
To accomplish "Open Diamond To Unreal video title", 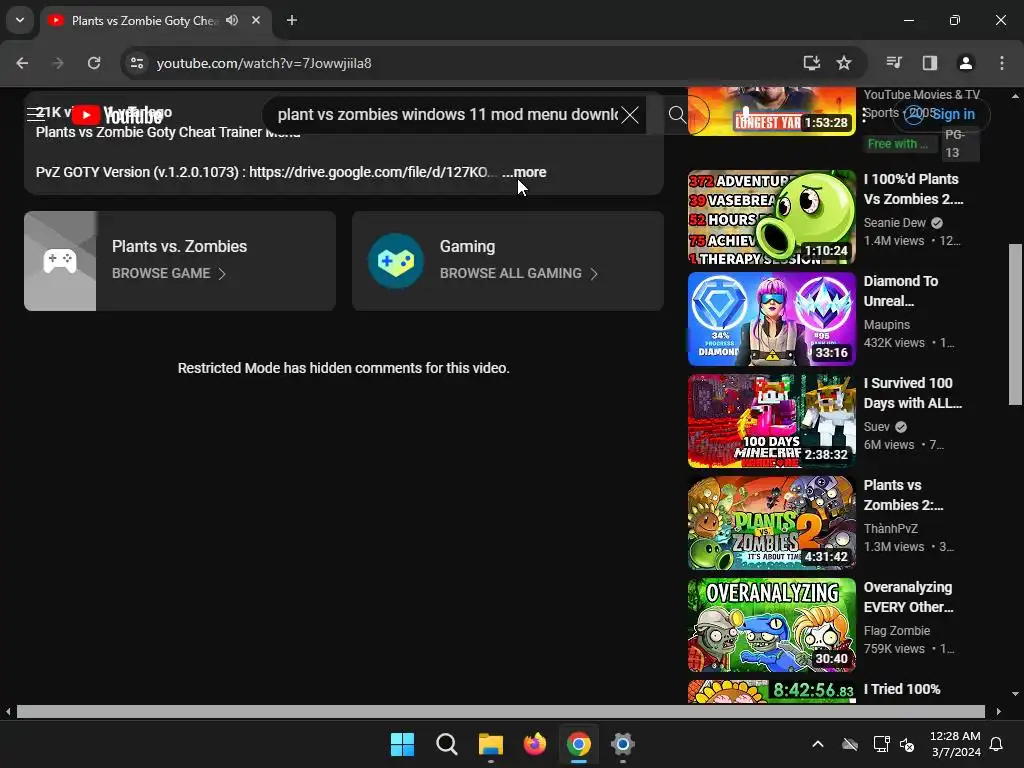I will 901,291.
